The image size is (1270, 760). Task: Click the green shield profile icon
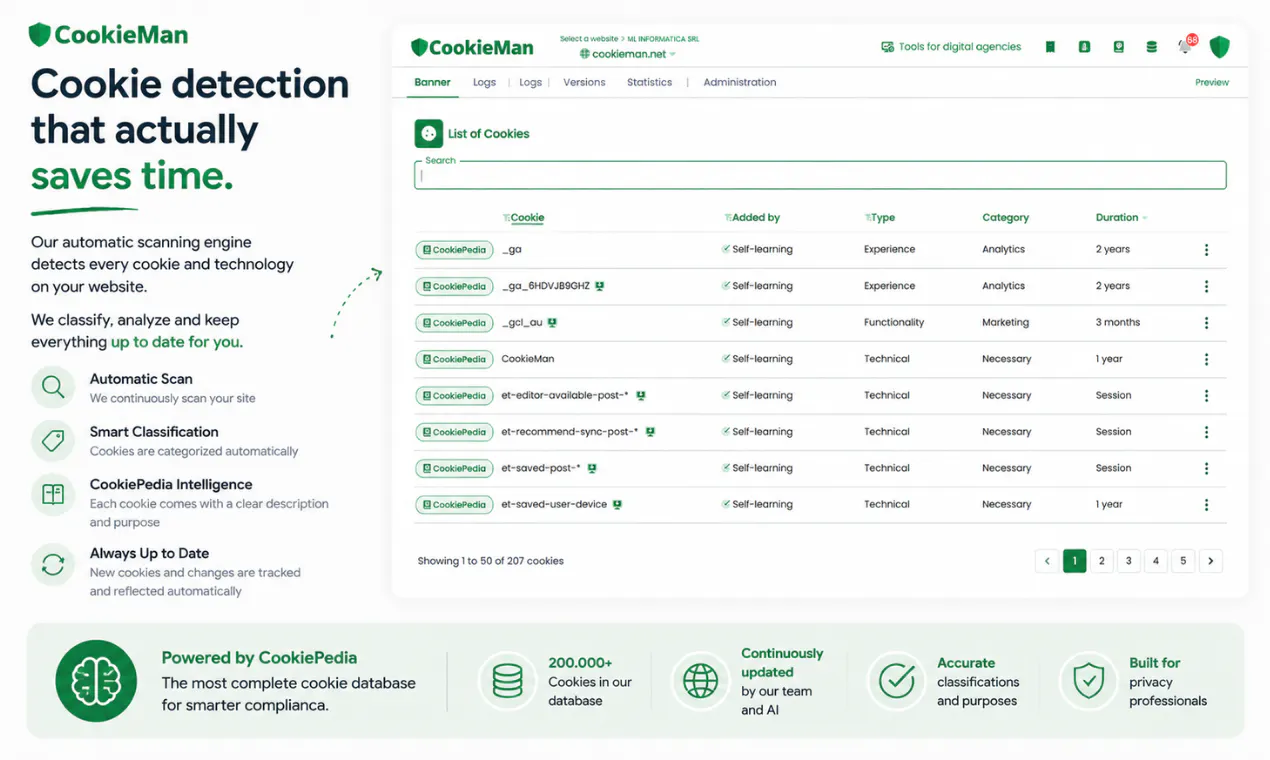pos(1219,47)
